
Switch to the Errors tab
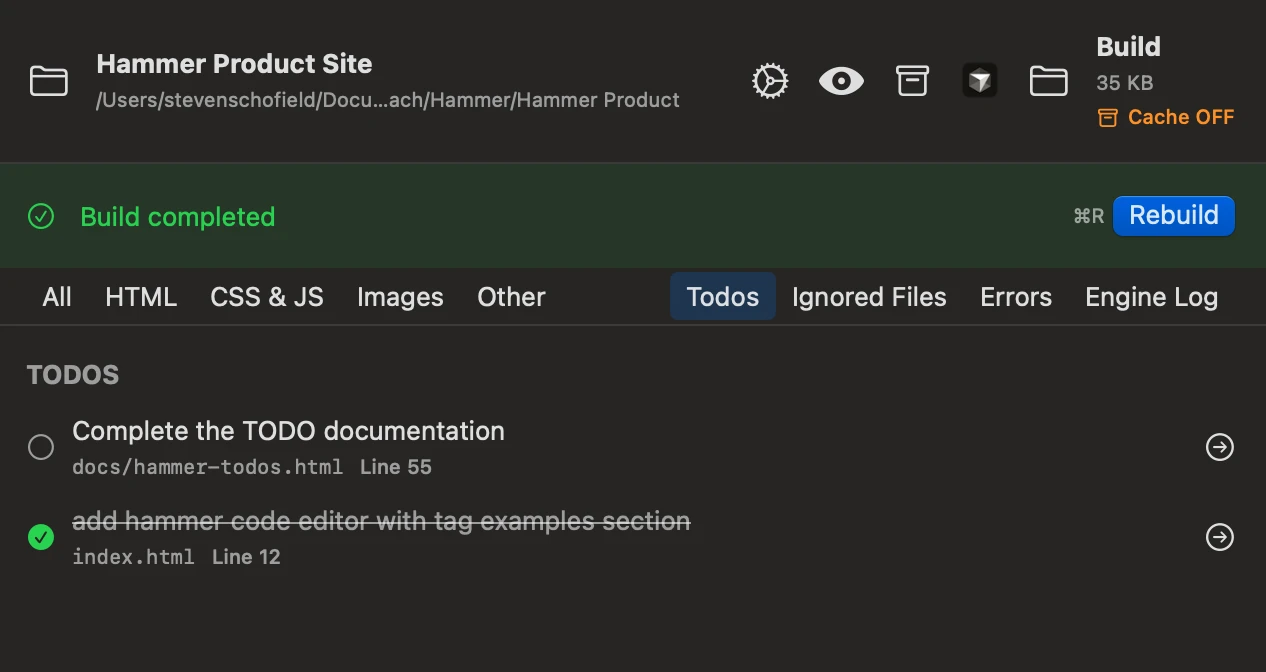click(x=1015, y=296)
